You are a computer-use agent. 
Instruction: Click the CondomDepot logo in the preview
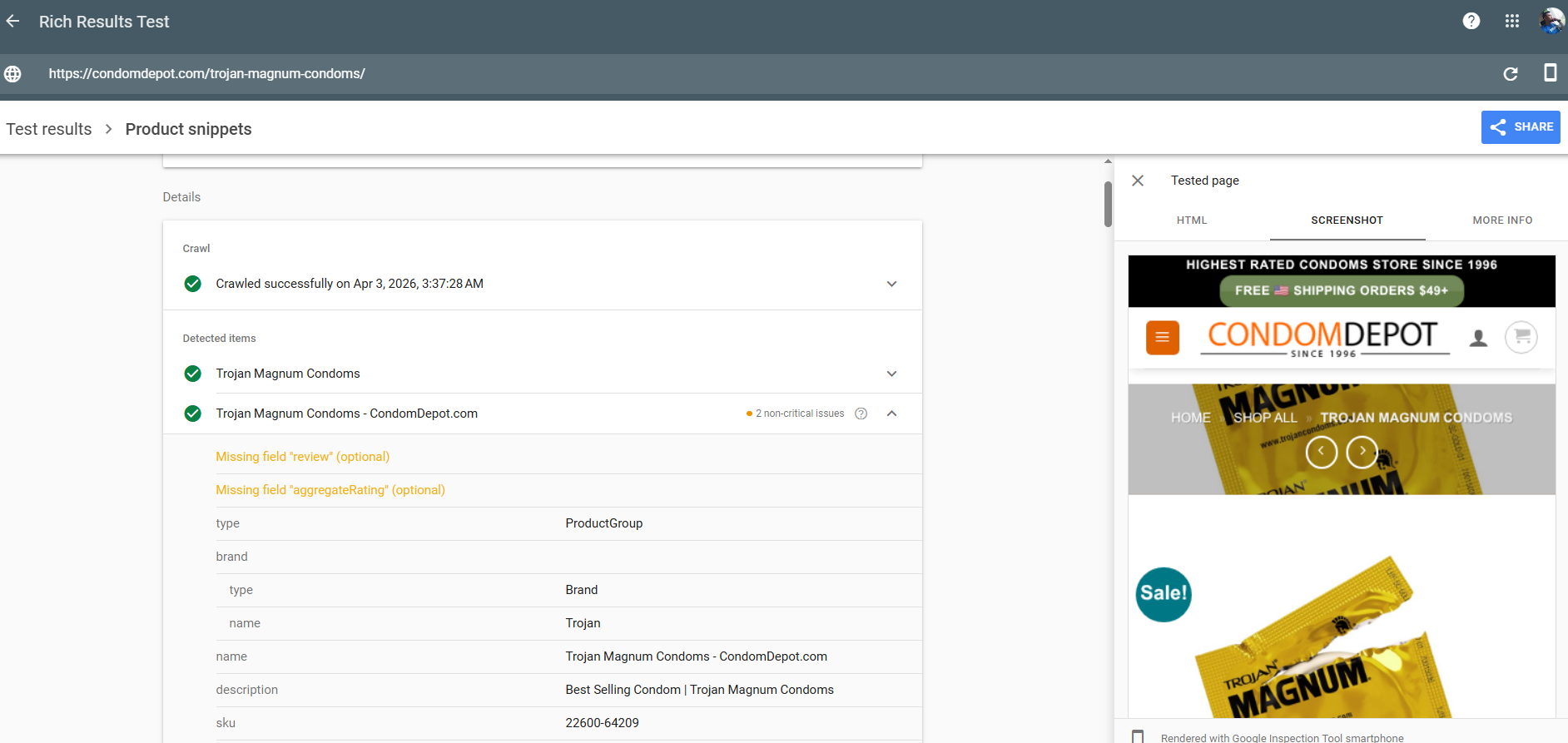click(x=1324, y=338)
